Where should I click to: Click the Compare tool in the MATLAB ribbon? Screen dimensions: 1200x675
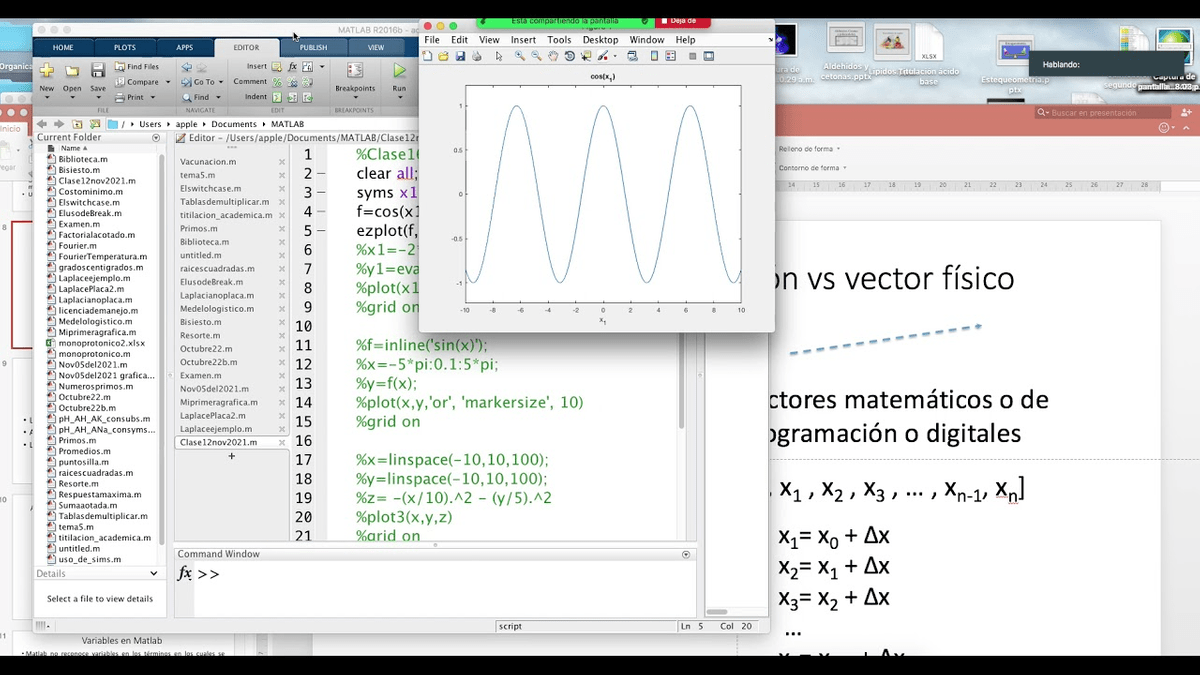136,82
